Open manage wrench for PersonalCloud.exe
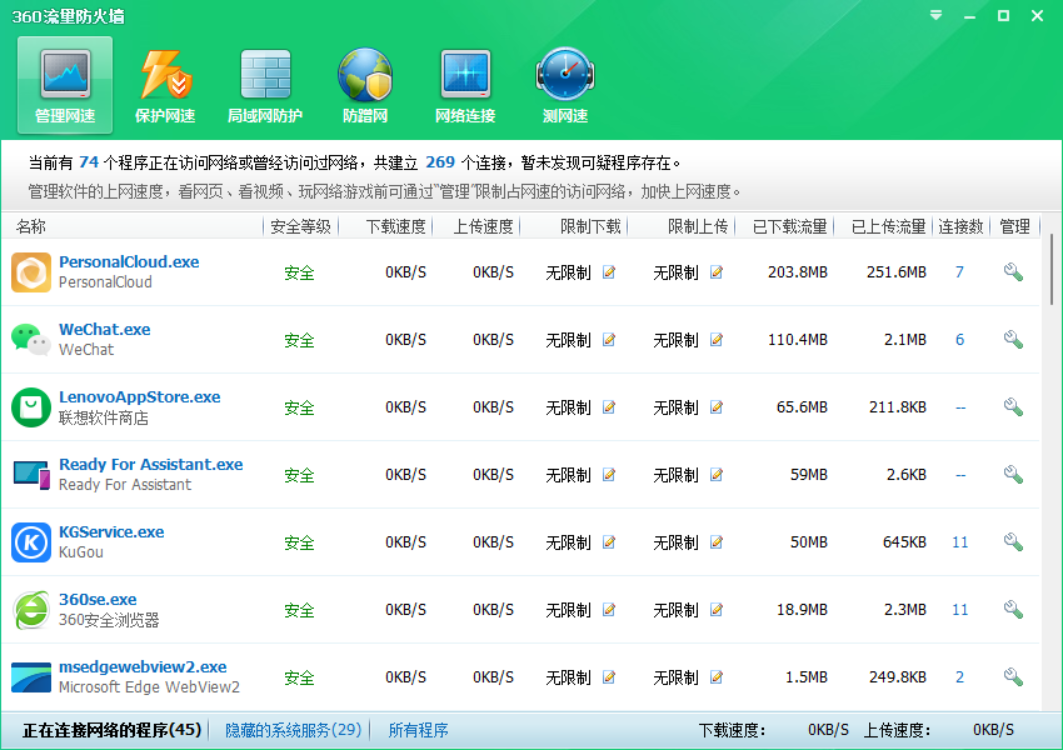The image size is (1063, 750). click(x=1014, y=272)
